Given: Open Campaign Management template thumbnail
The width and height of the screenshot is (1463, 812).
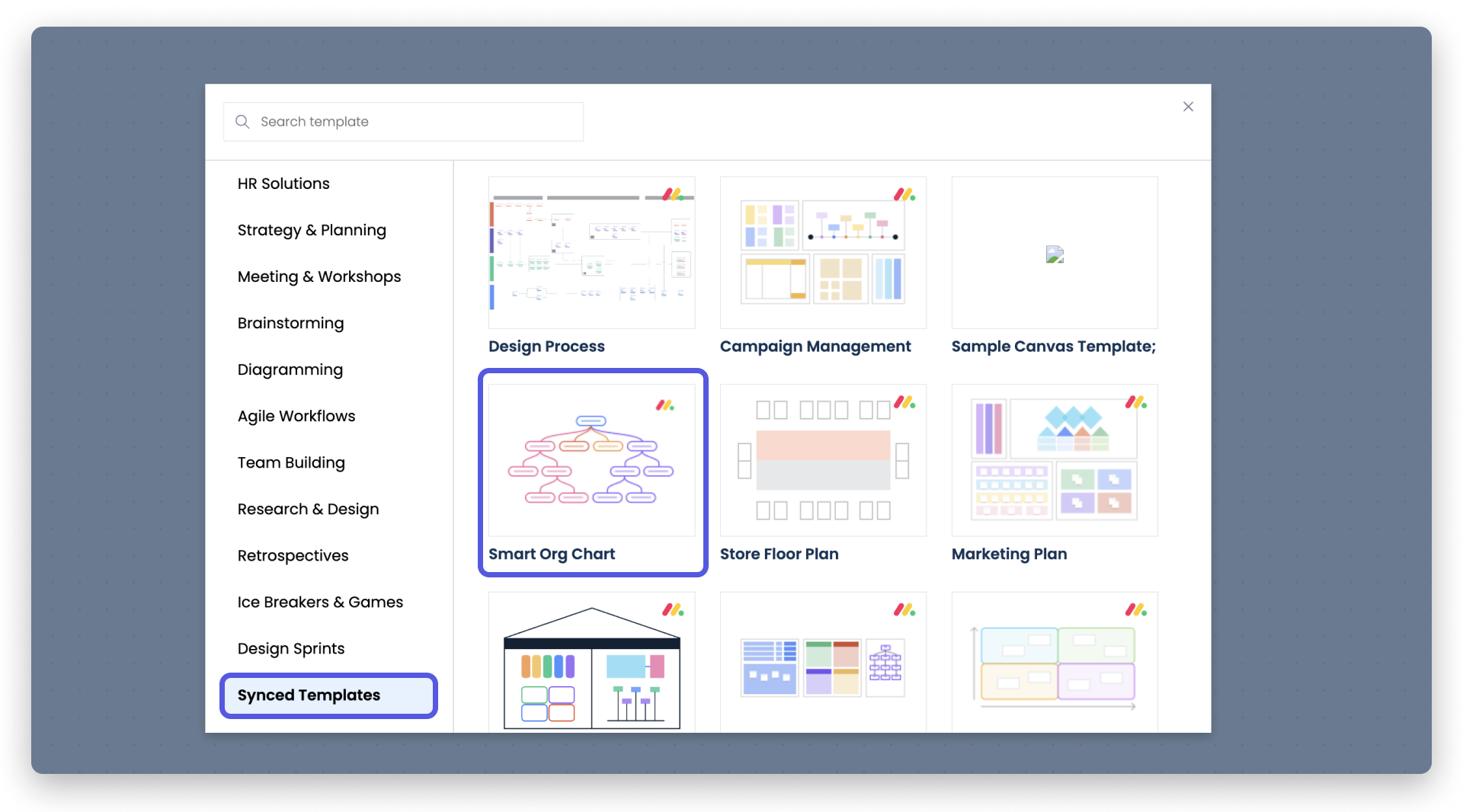Looking at the screenshot, I should click(823, 253).
